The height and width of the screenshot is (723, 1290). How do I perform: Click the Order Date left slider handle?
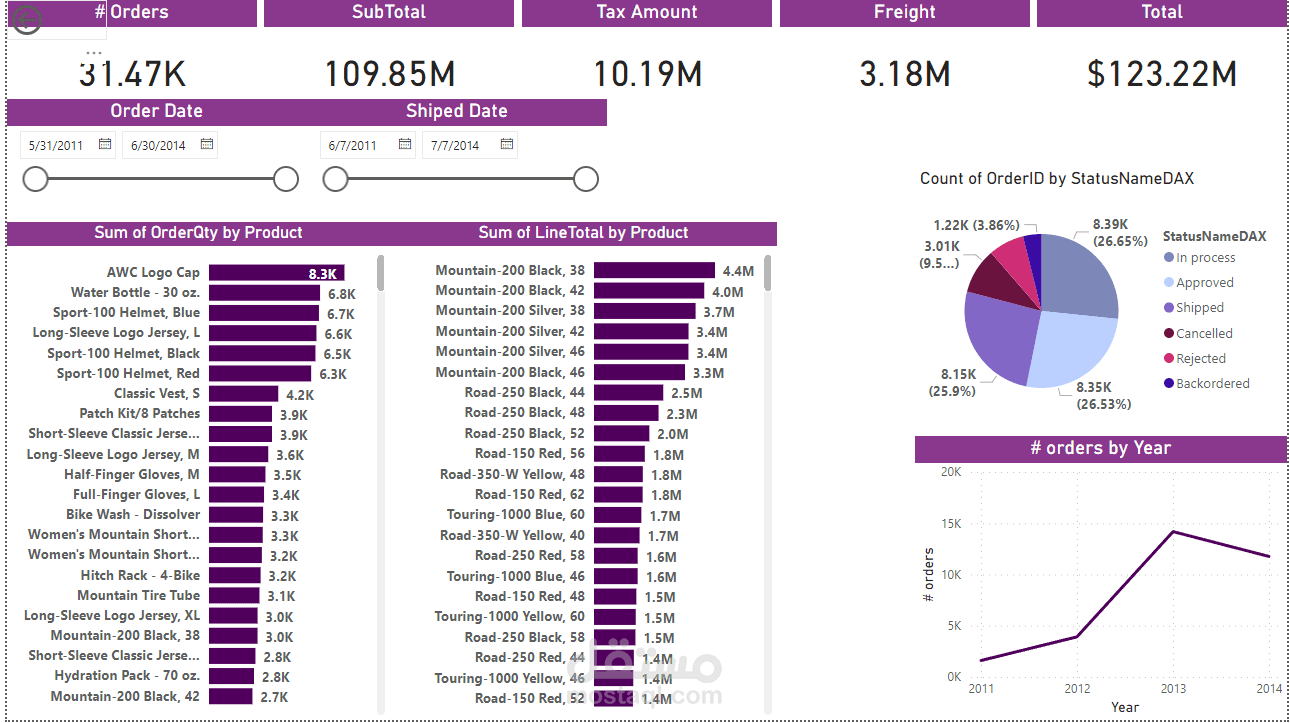[34, 178]
